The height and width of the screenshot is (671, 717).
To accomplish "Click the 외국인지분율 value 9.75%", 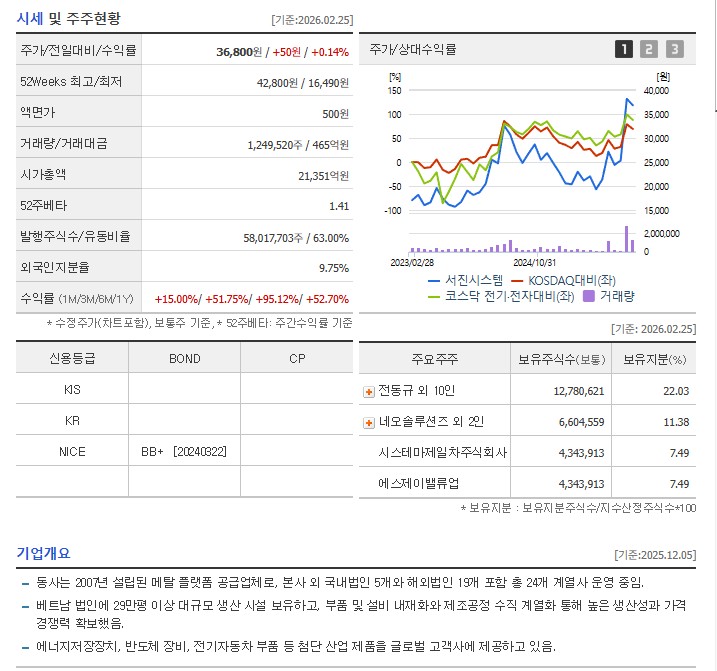I will (334, 268).
